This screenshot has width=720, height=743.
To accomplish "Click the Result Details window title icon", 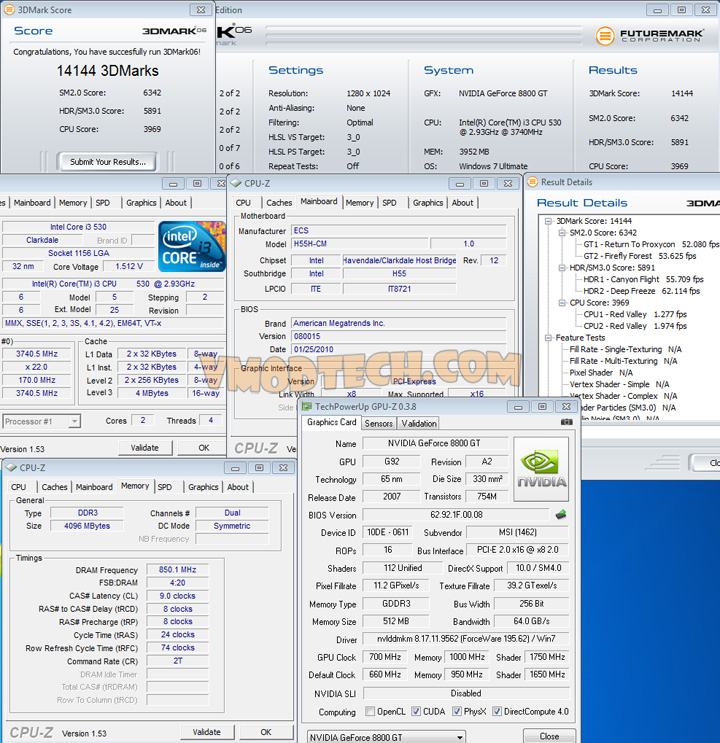I will pos(533,182).
